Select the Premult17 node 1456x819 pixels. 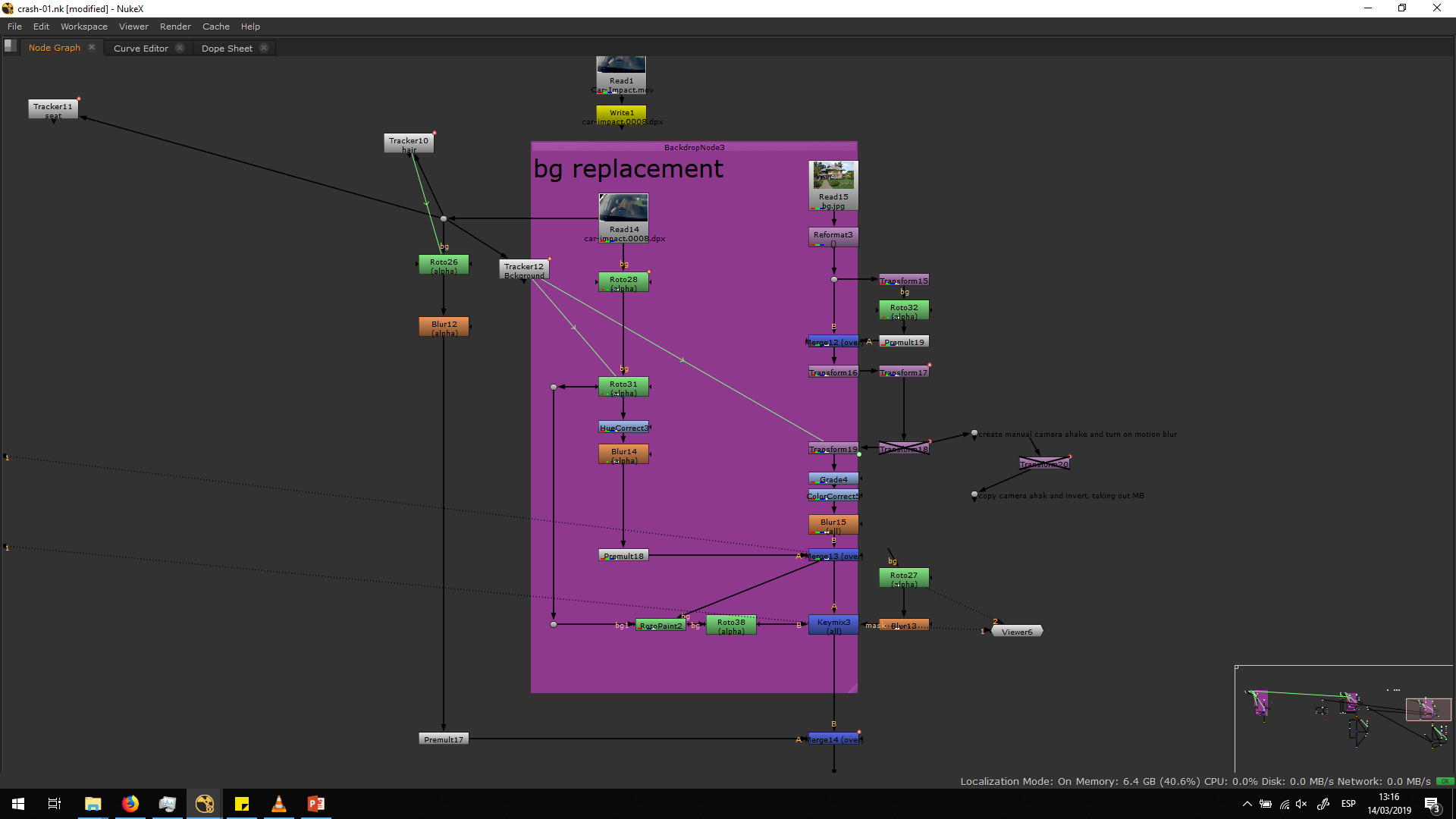pos(444,739)
